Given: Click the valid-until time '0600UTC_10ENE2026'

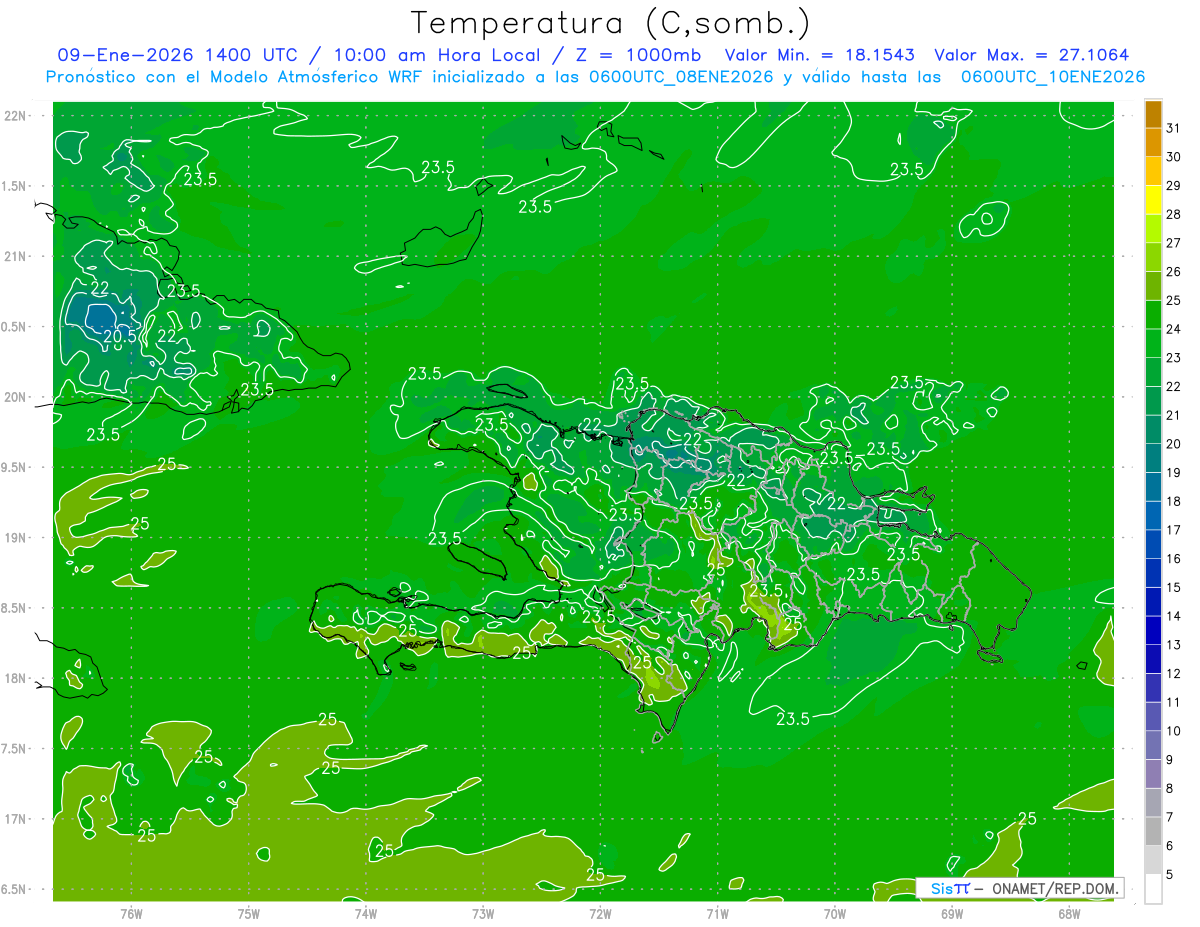Looking at the screenshot, I should 1053,77.
